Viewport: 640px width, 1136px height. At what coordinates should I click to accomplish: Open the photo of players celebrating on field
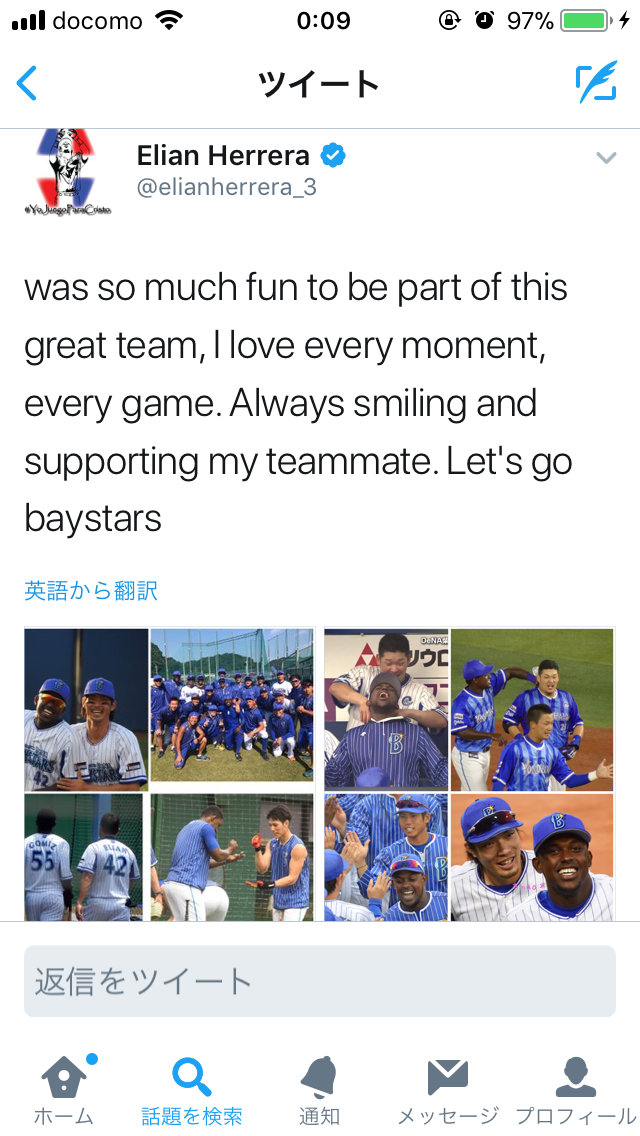click(532, 708)
